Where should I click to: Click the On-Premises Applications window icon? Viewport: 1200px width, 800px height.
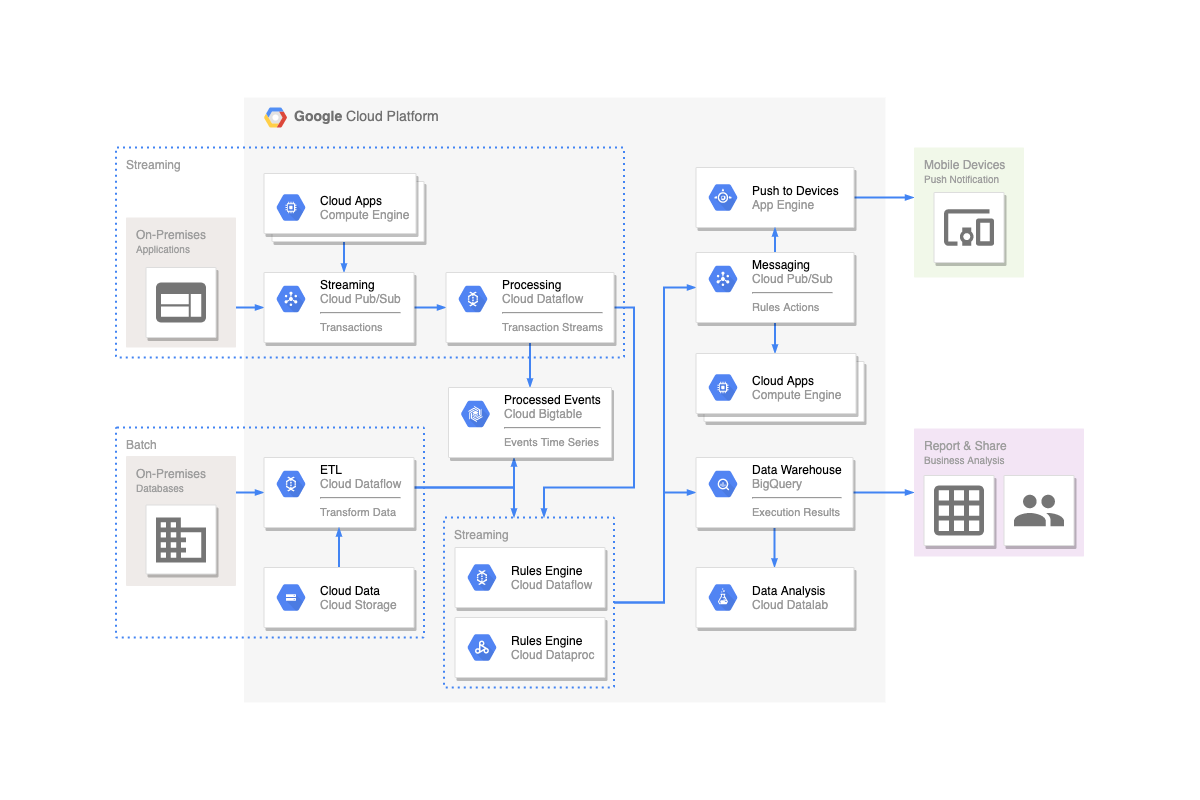click(x=181, y=302)
